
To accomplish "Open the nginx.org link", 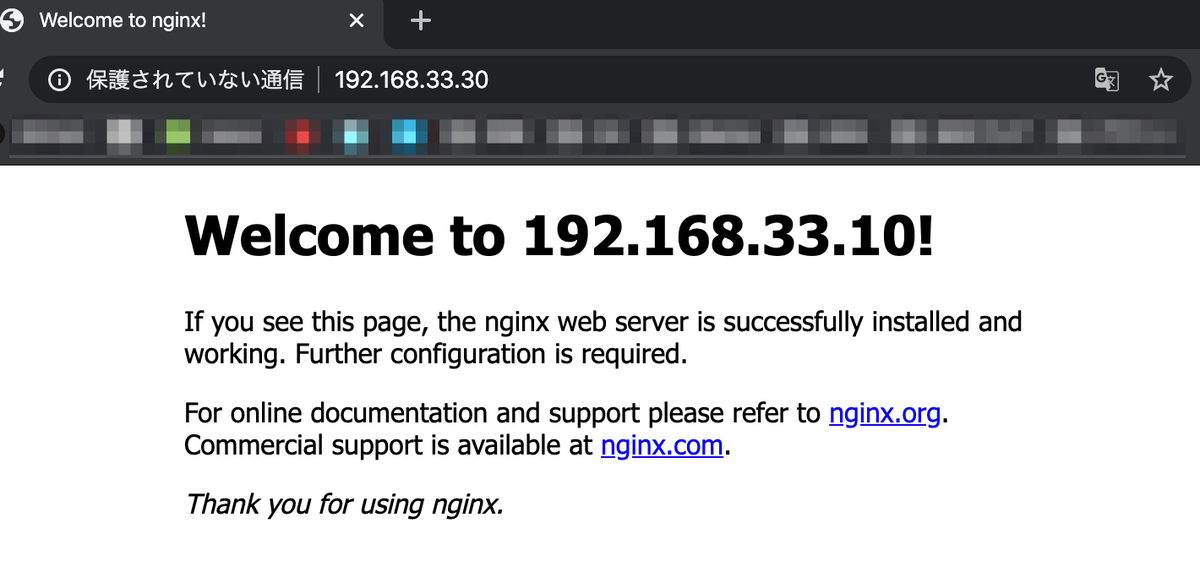I will tap(885, 413).
